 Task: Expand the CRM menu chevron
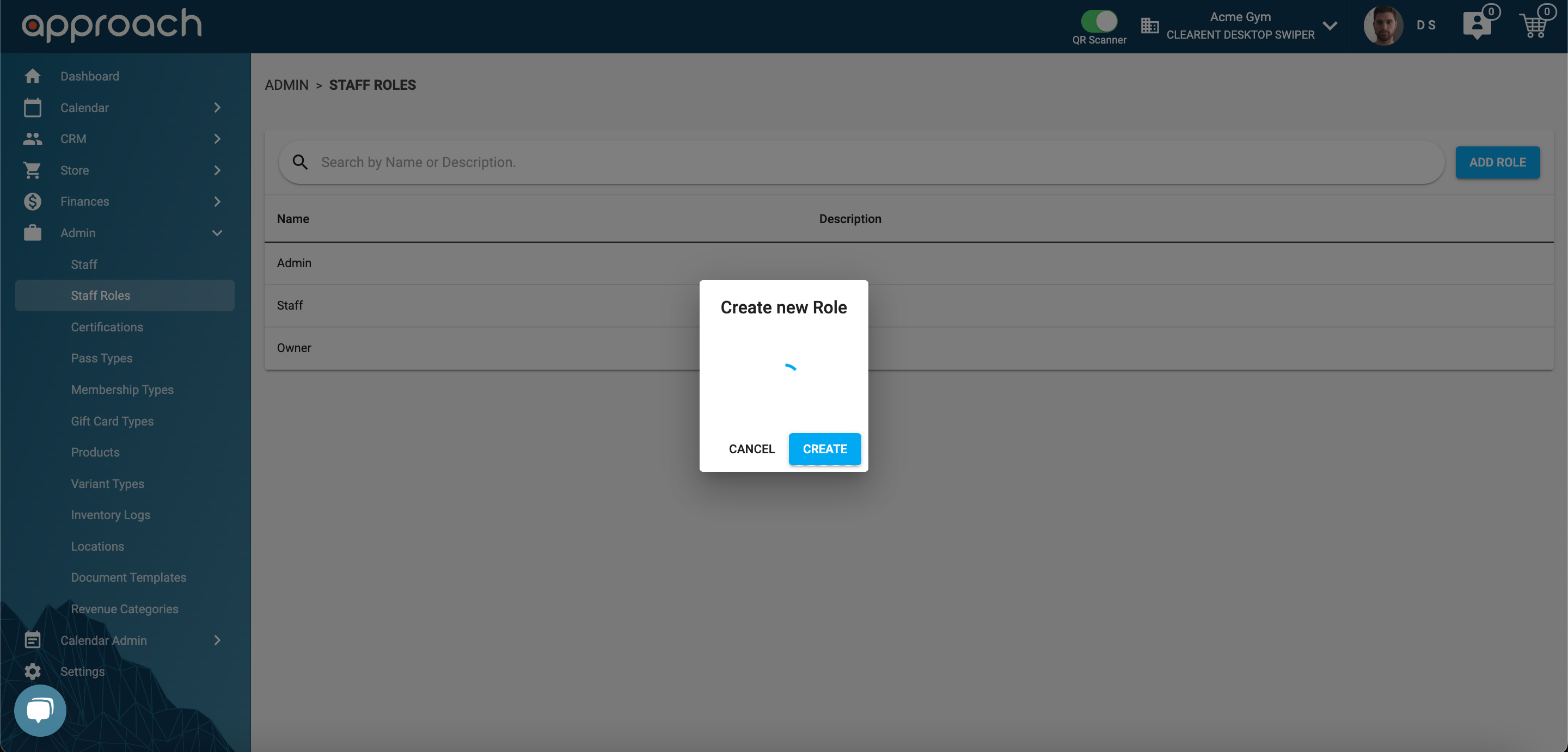[217, 139]
